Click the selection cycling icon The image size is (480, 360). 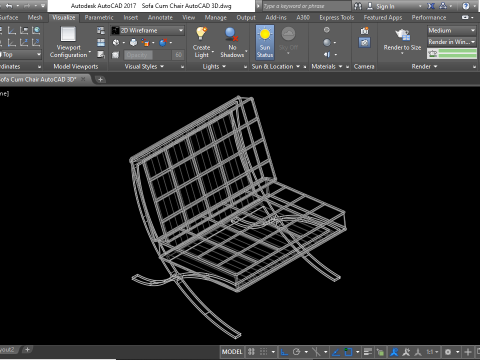(x=380, y=352)
